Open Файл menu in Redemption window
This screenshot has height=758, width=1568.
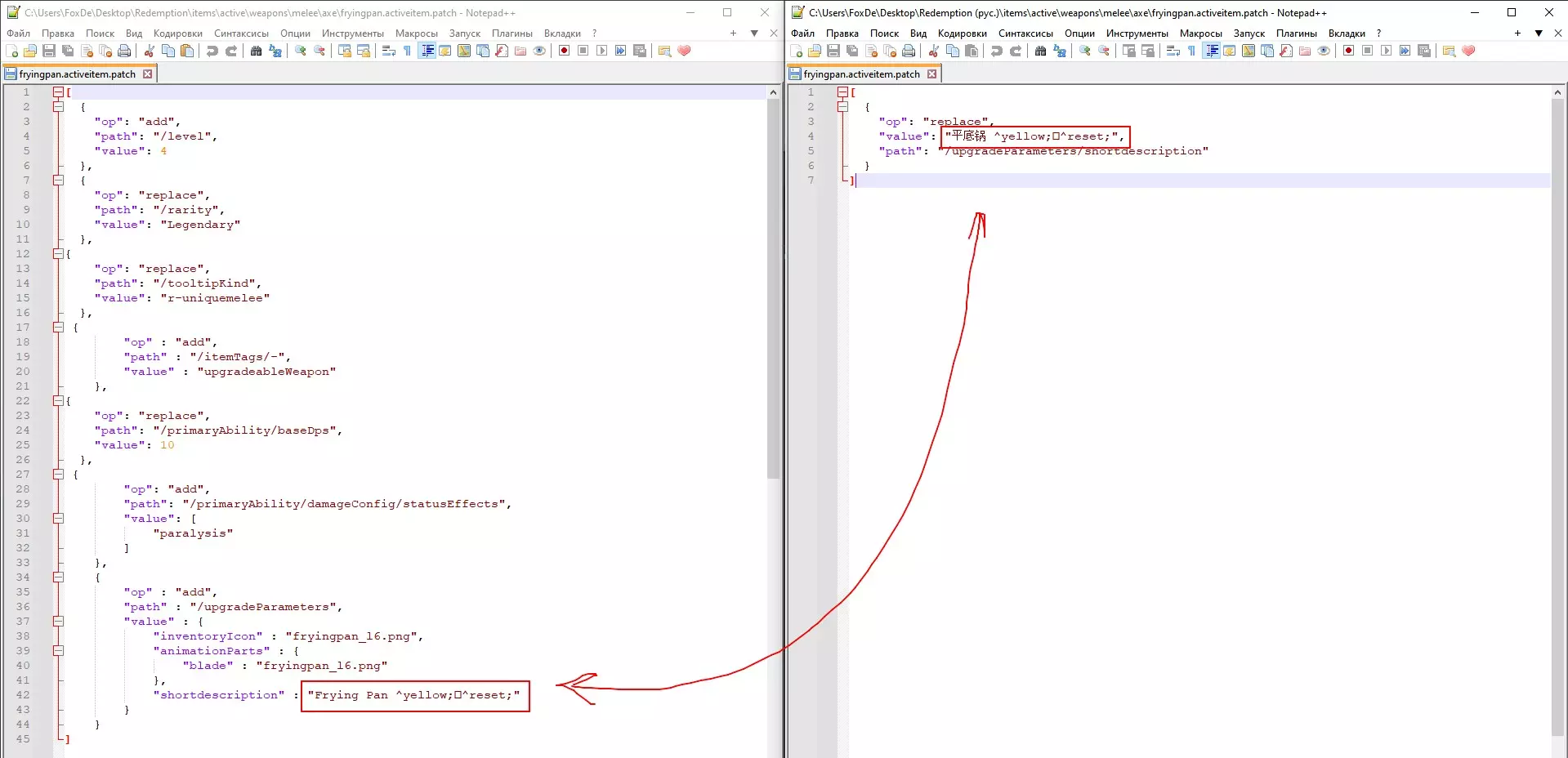click(x=19, y=33)
